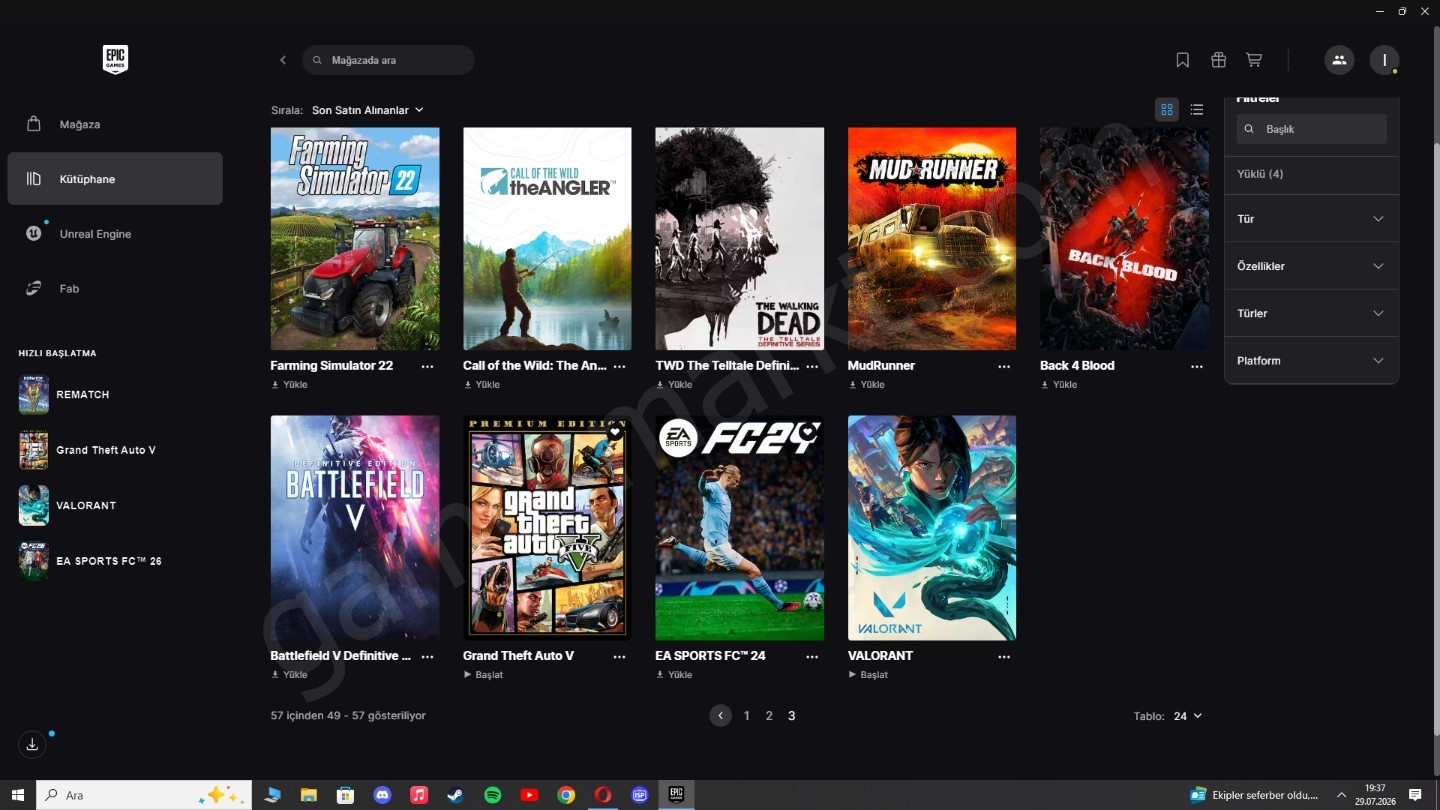
Task: Open the Battlefield V Definitive Edition cover
Action: pyautogui.click(x=355, y=528)
